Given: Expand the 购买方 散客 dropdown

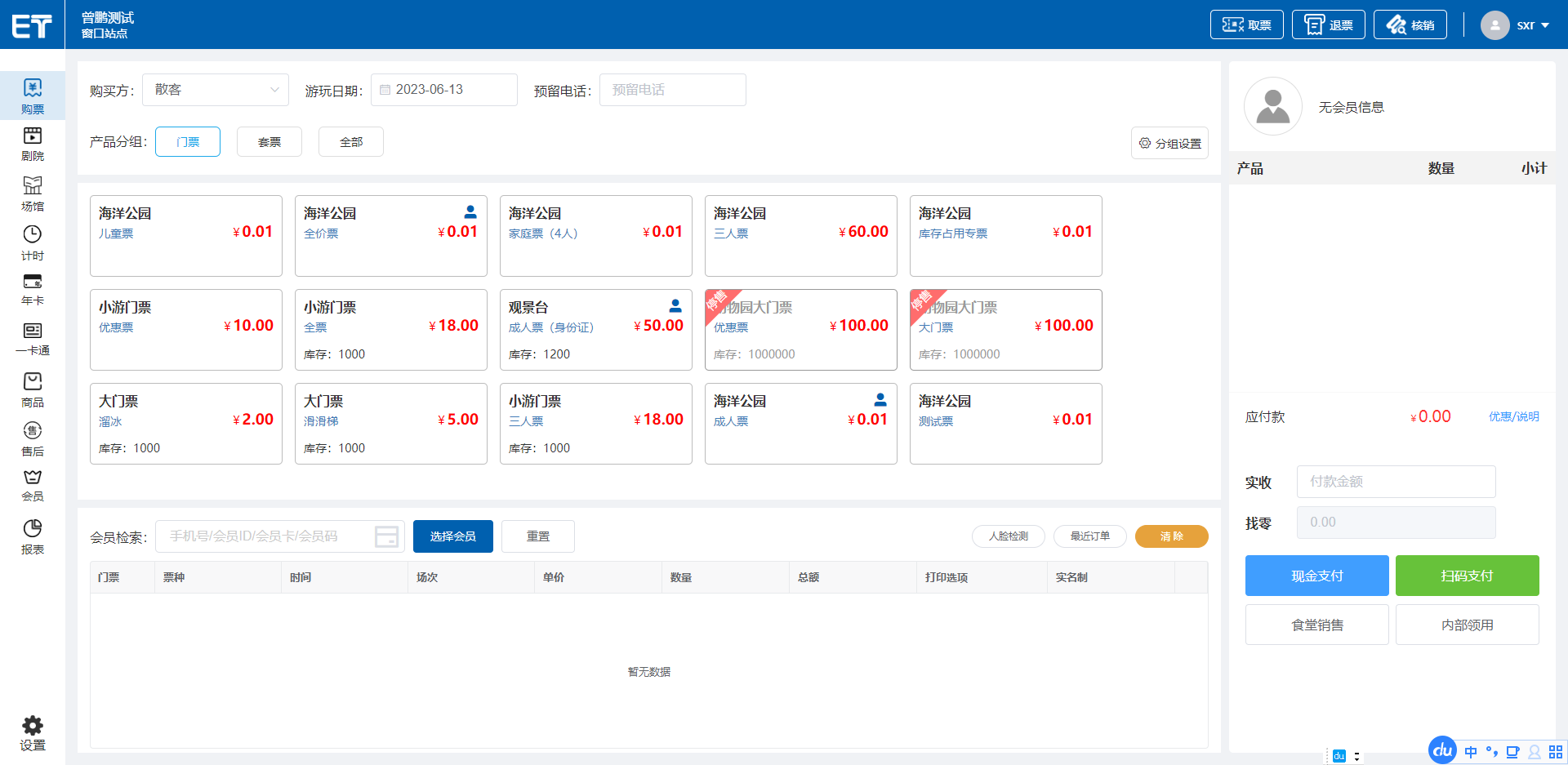Looking at the screenshot, I should click(x=216, y=90).
